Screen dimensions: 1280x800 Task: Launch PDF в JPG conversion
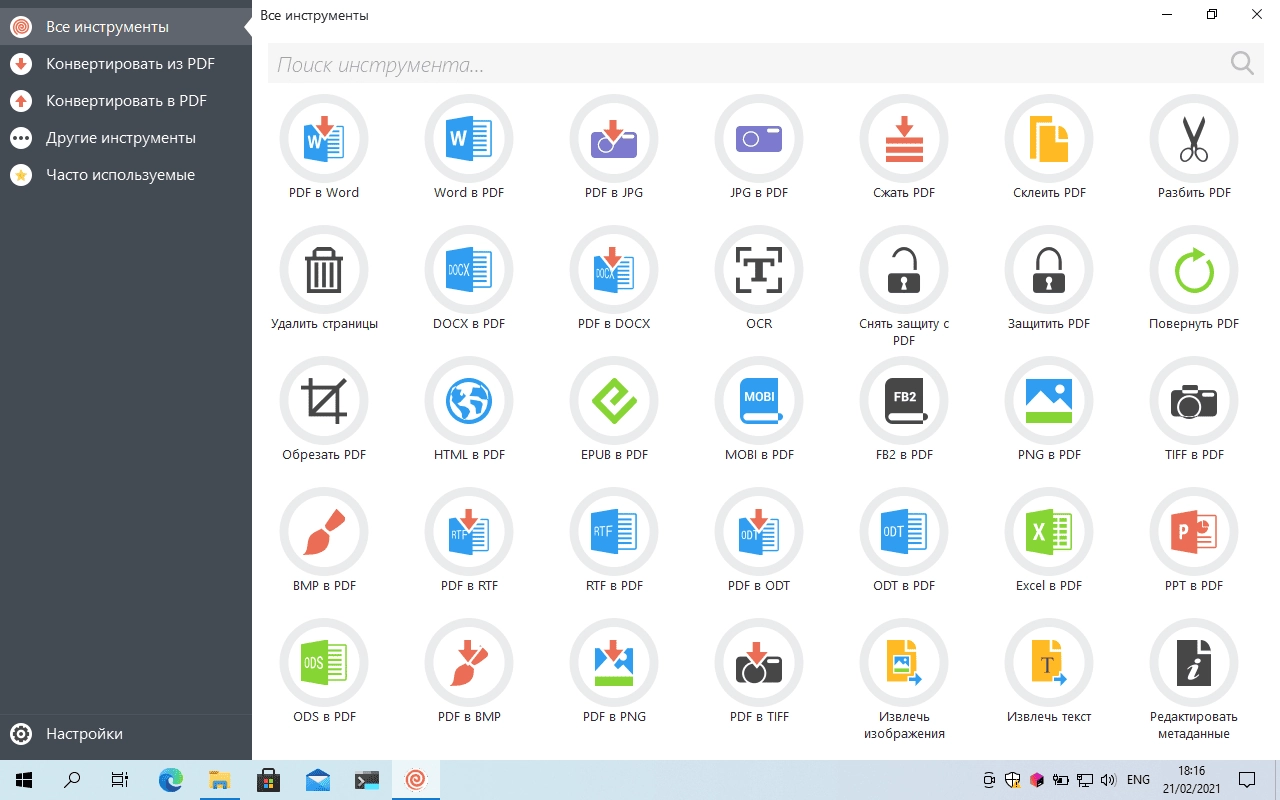tap(614, 139)
